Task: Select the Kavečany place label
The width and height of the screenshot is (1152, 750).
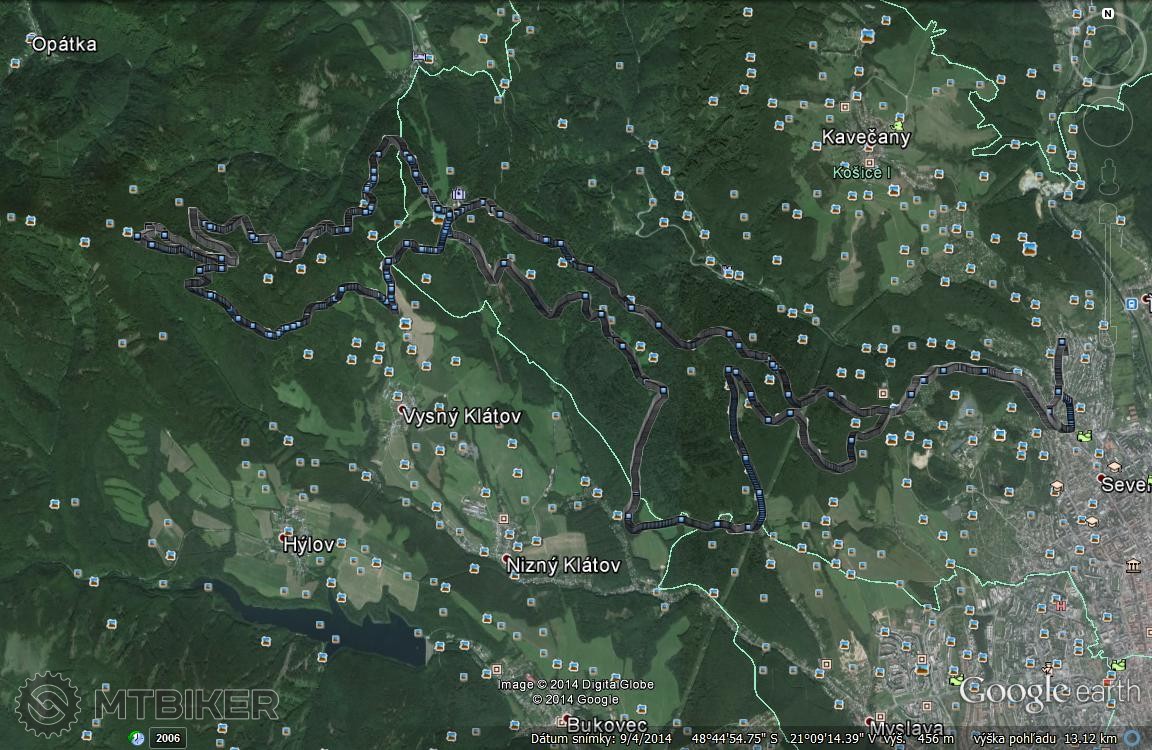Action: point(866,137)
